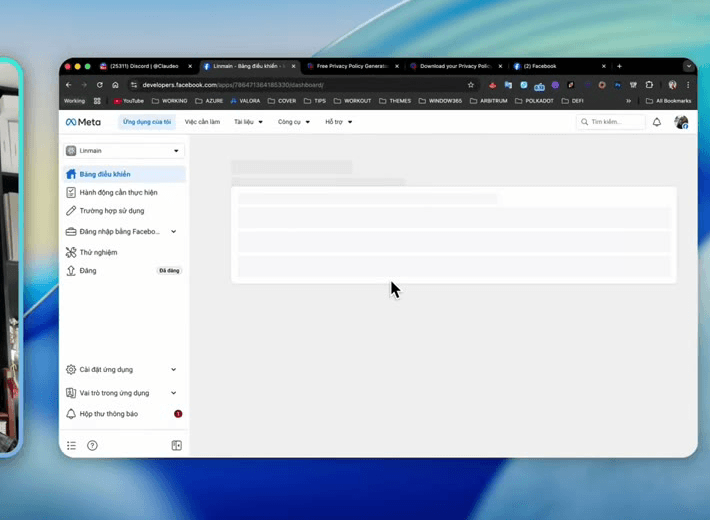This screenshot has width=710, height=520.
Task: Open the THEMES bookmarks folder
Action: [x=395, y=101]
